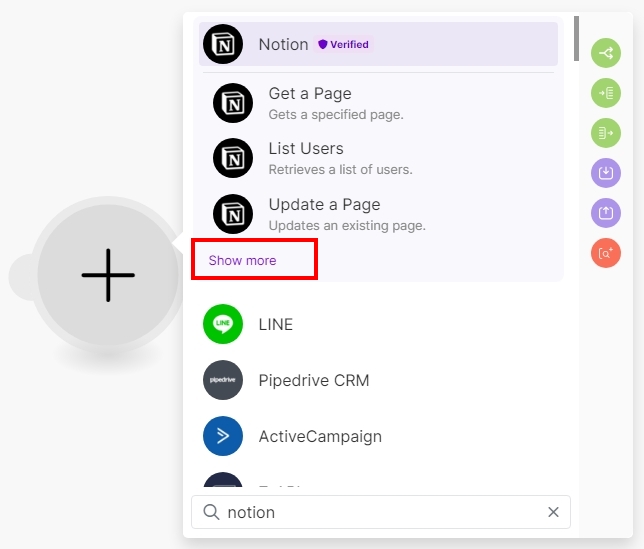This screenshot has width=644, height=549.
Task: Click the magnifier icon in search box
Action: pos(211,512)
